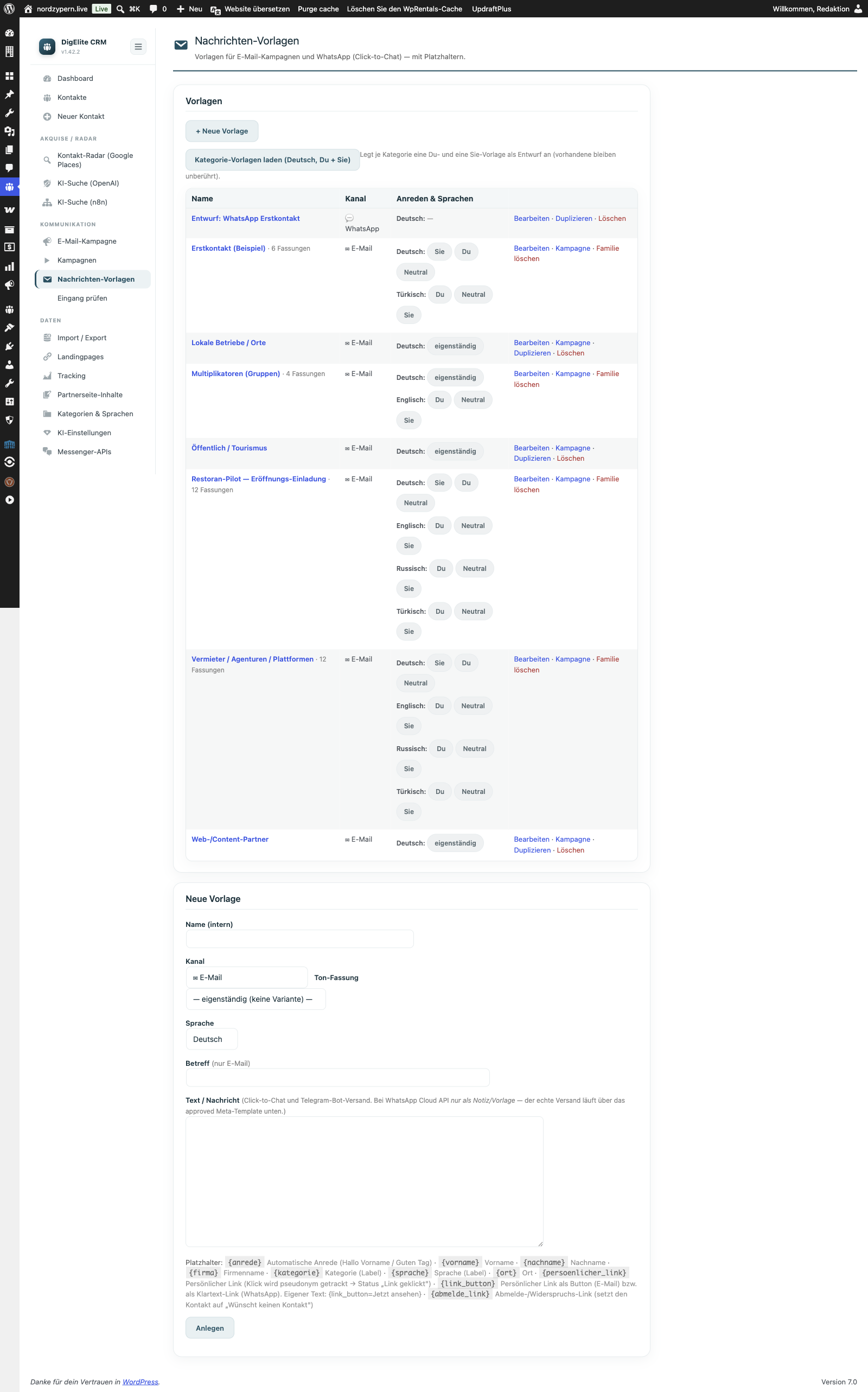This screenshot has width=868, height=1392.
Task: Open Eingang prüfen menu item
Action: pyautogui.click(x=82, y=298)
